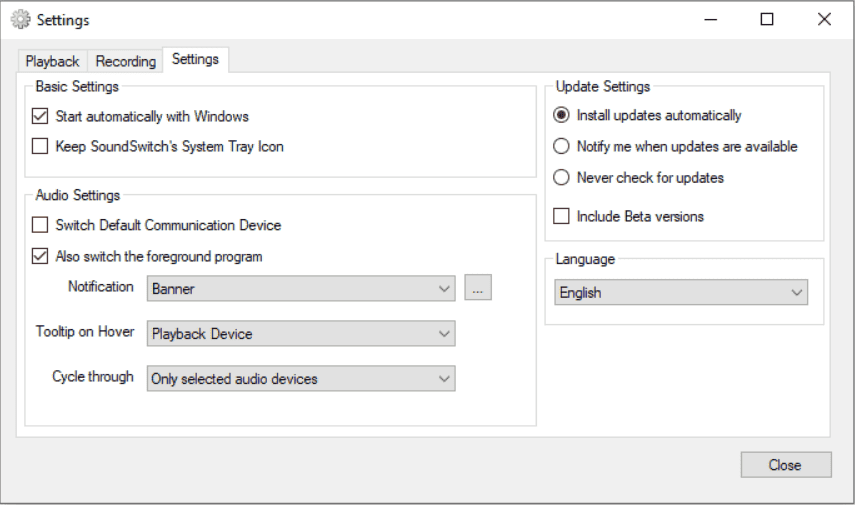The height and width of the screenshot is (505, 855).
Task: Click the Settings gear icon in title bar
Action: click(x=20, y=19)
